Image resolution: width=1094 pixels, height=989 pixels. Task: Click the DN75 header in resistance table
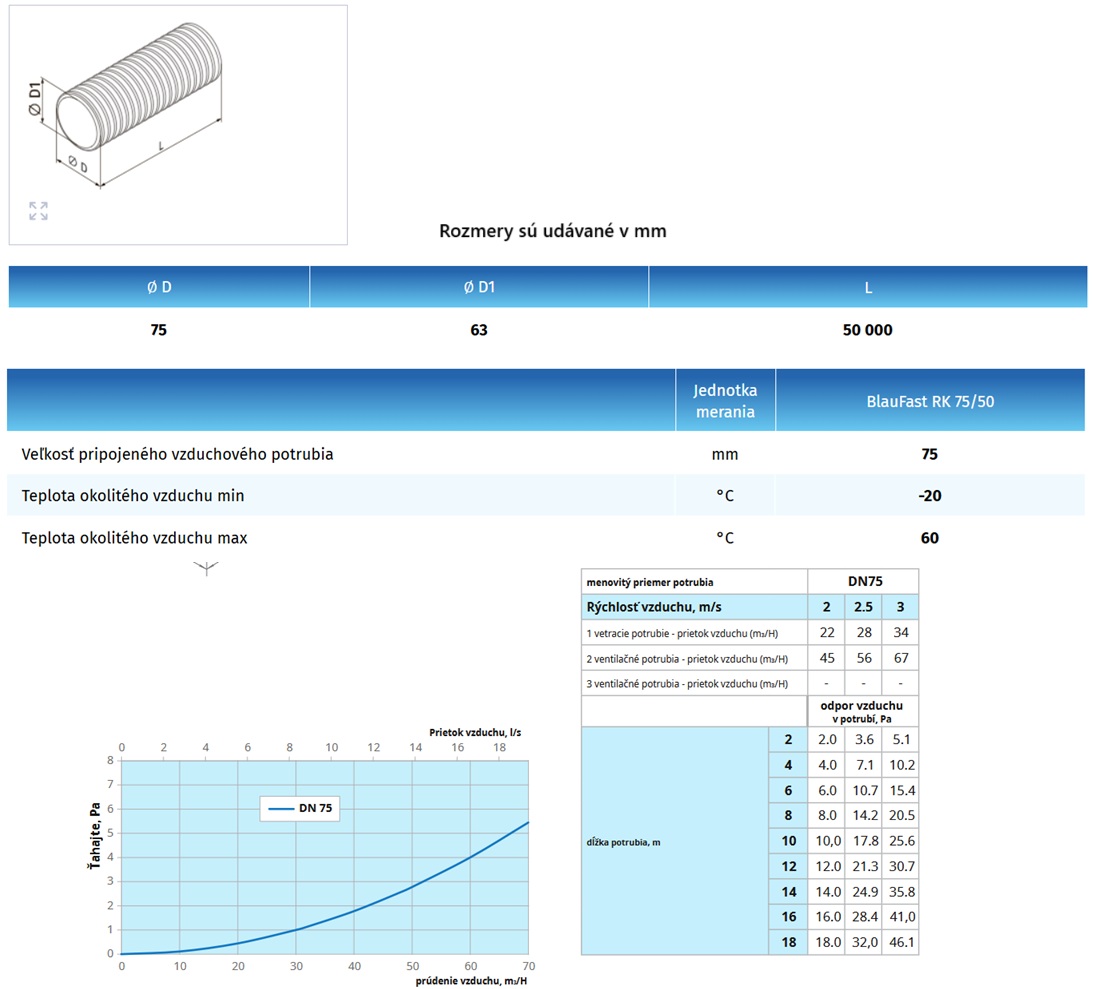862,581
